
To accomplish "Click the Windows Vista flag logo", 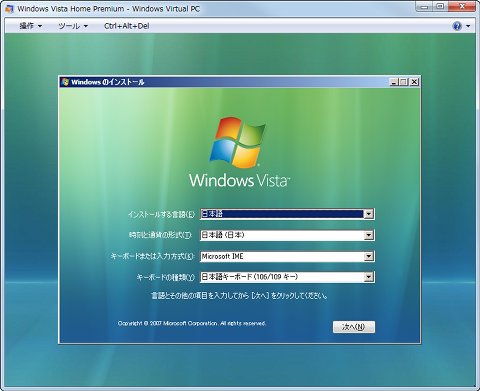I will click(x=238, y=142).
